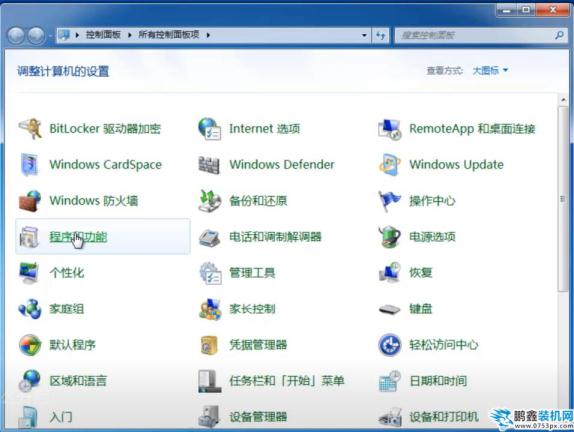Open the 设备和打印机 link

pos(444,417)
